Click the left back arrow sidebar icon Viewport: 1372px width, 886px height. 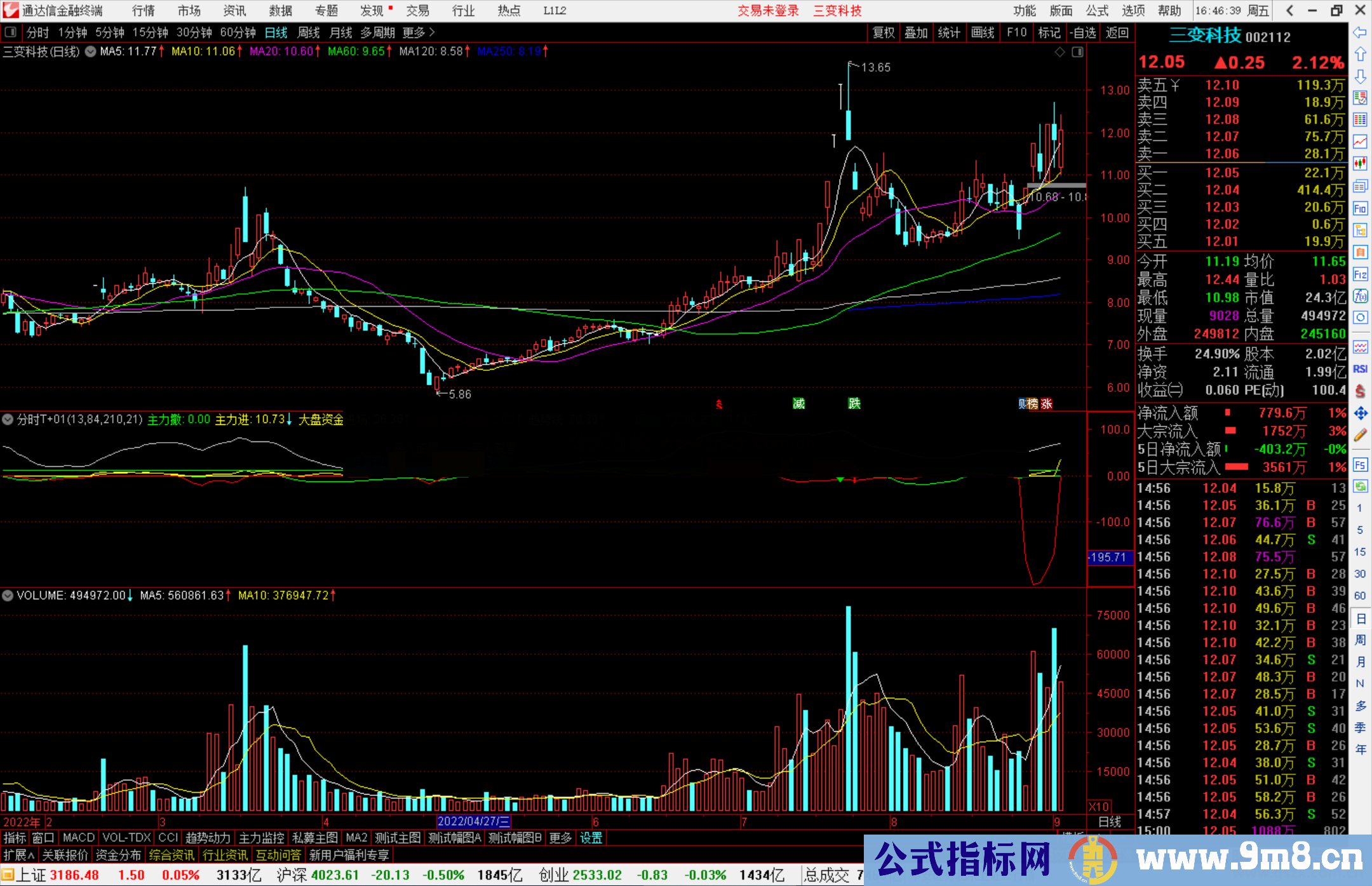[1360, 32]
